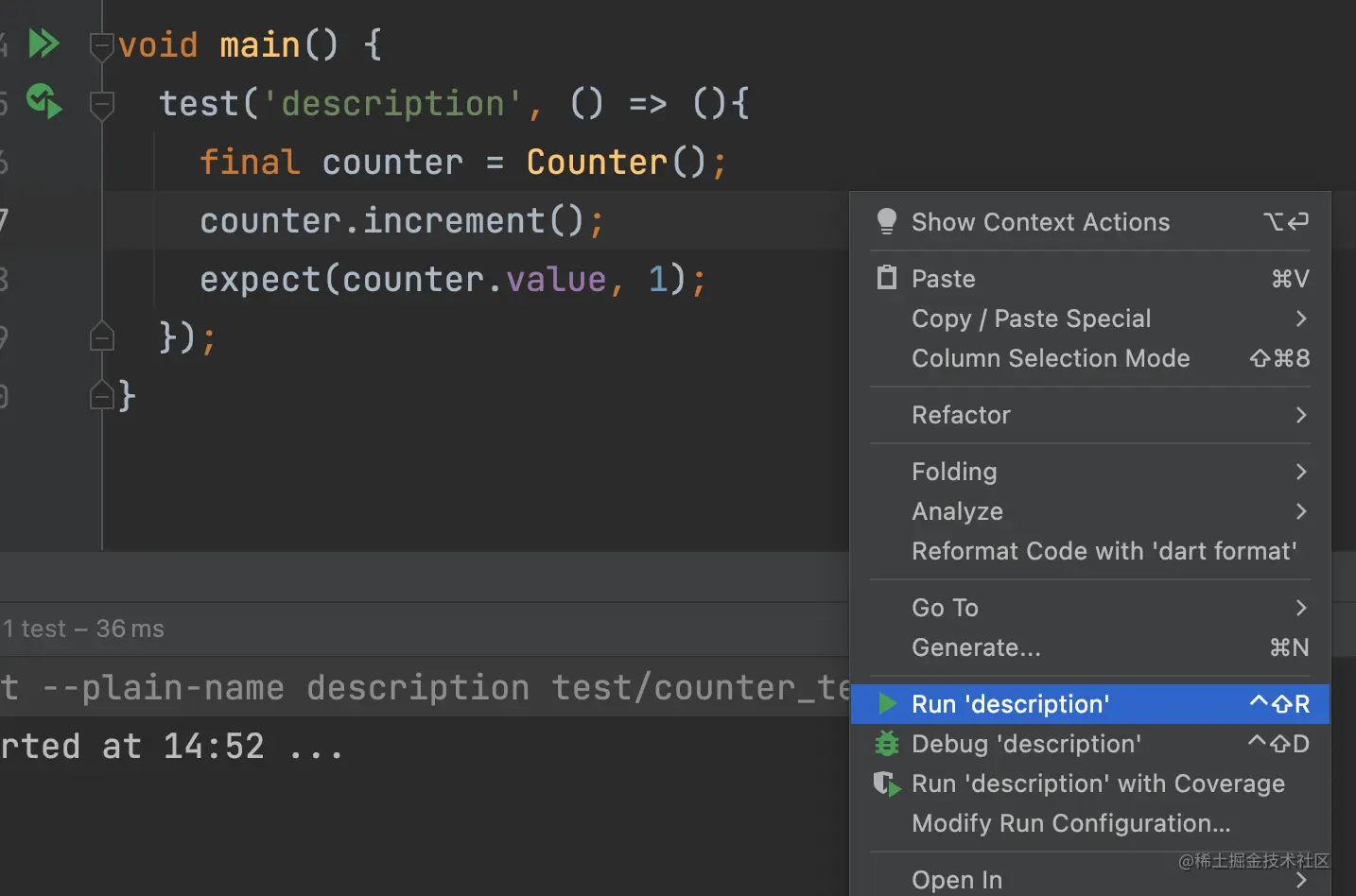Click the coverage shield icon in menu
This screenshot has width=1356, height=896.
click(x=887, y=784)
